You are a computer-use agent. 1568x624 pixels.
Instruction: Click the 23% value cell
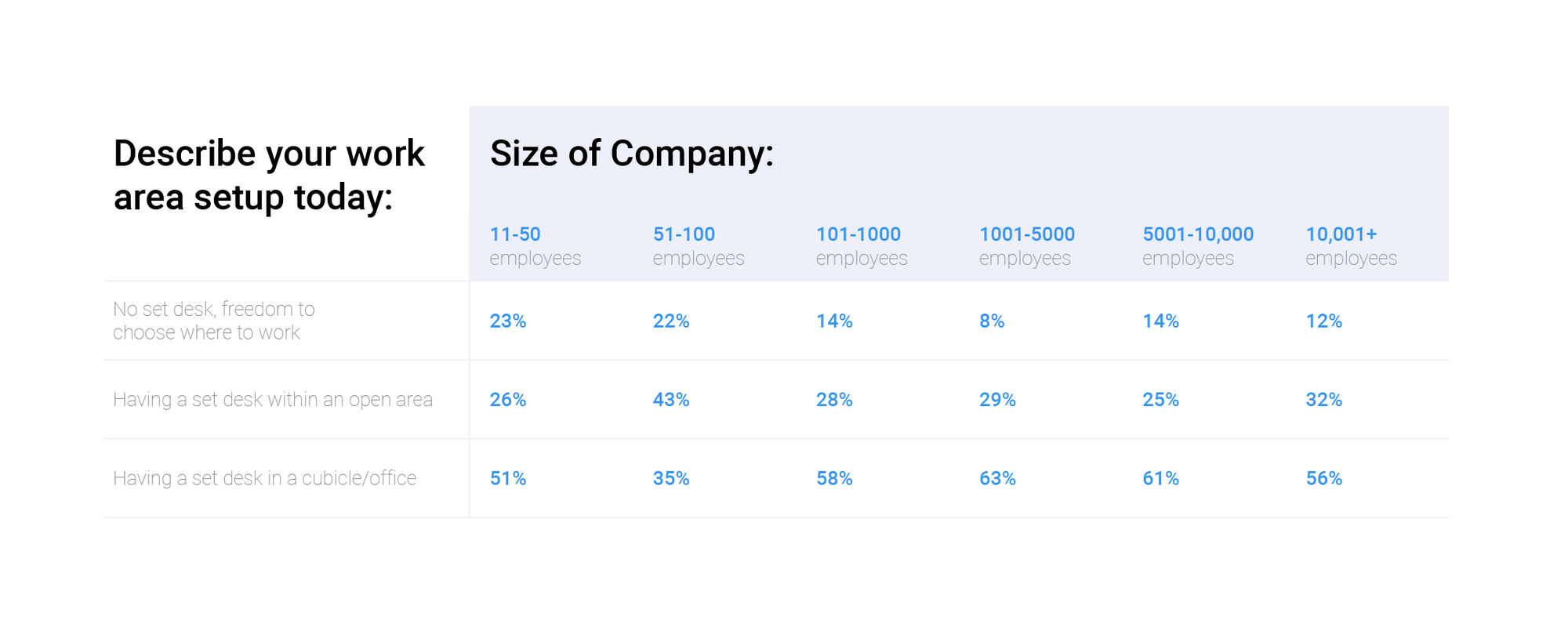(508, 321)
